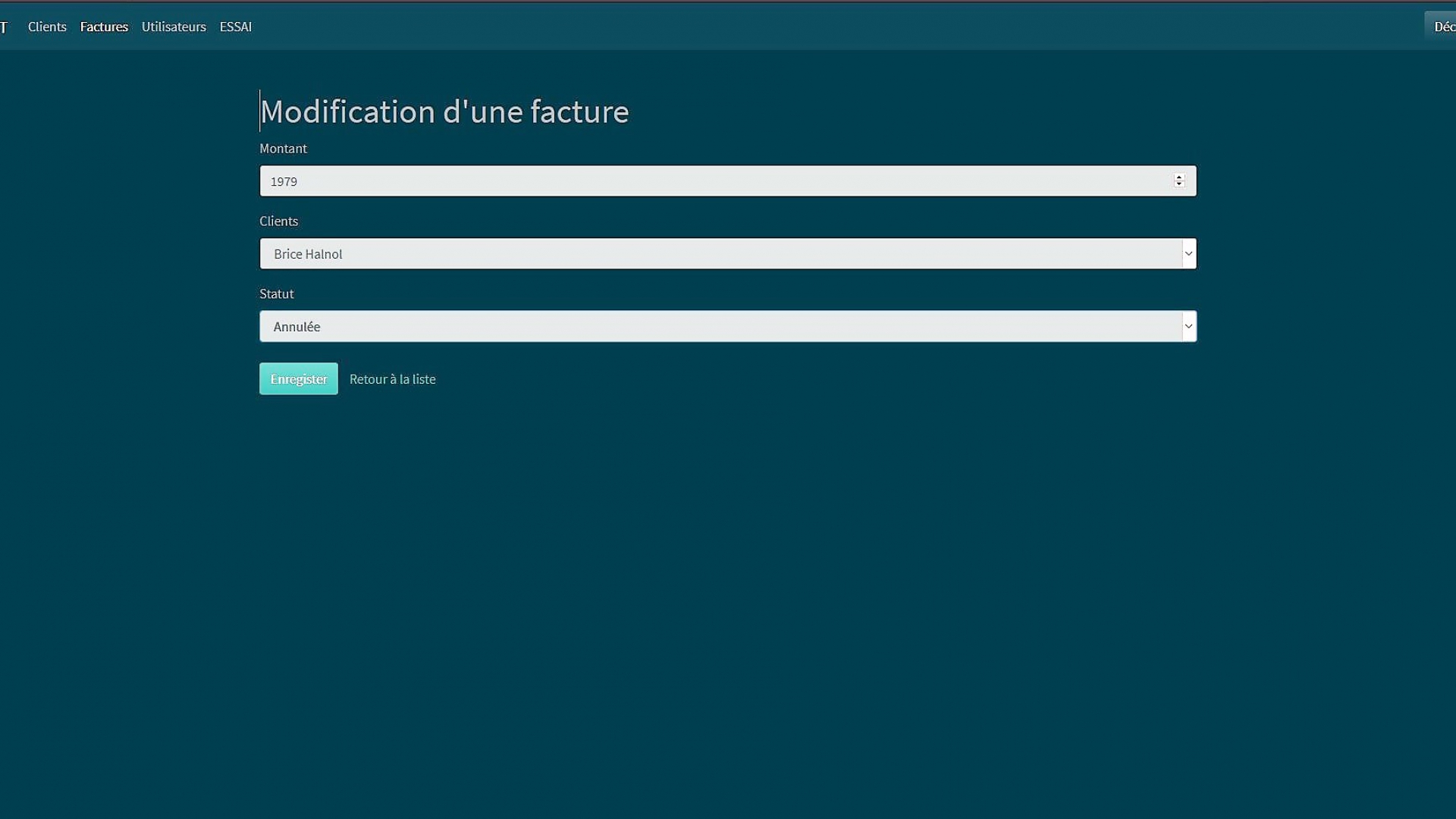Open Utilisateurs in the top navigation
The image size is (1456, 819).
pos(174,27)
